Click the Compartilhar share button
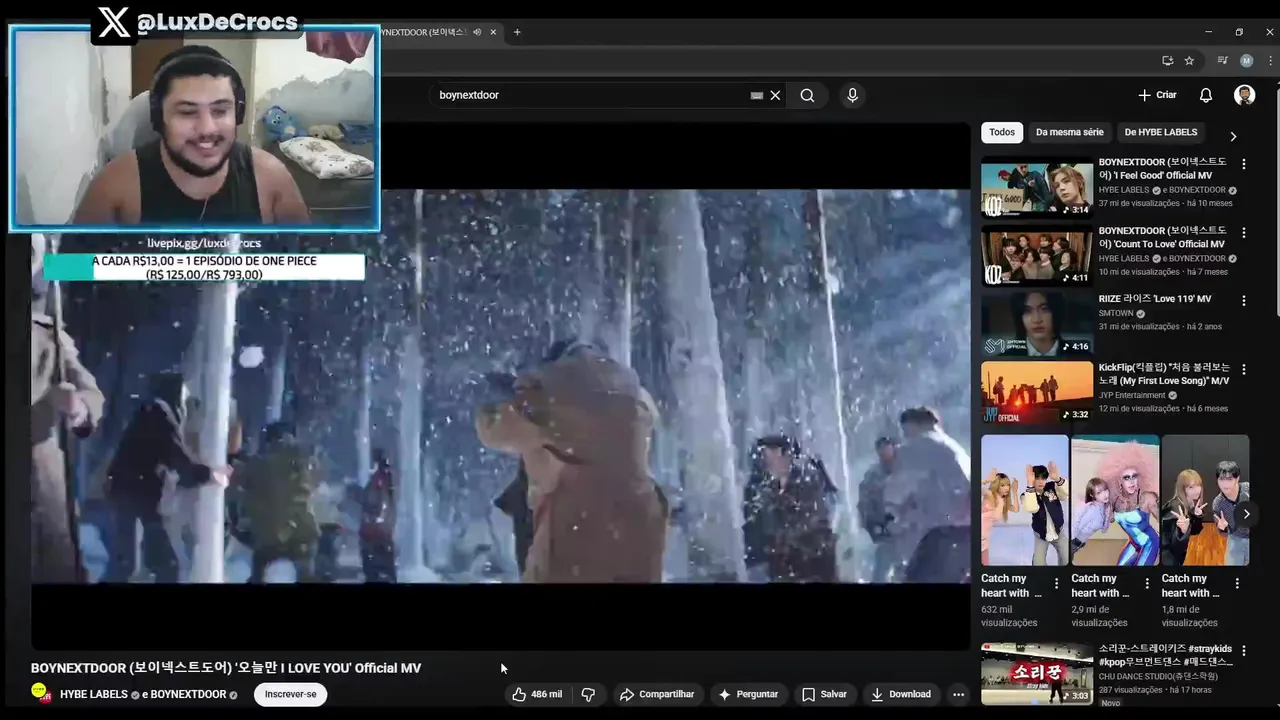 point(657,694)
